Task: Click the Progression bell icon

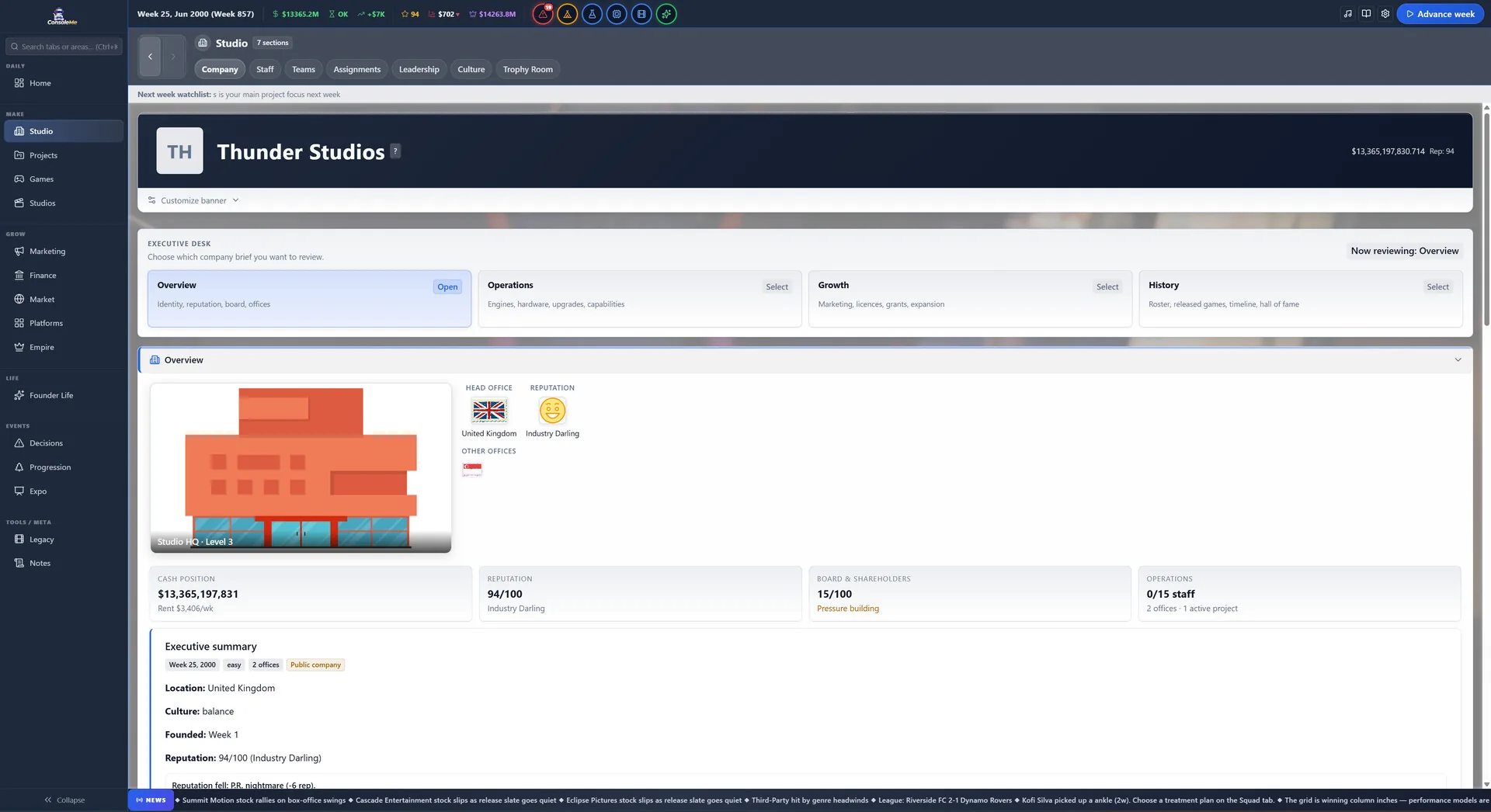Action: click(19, 467)
